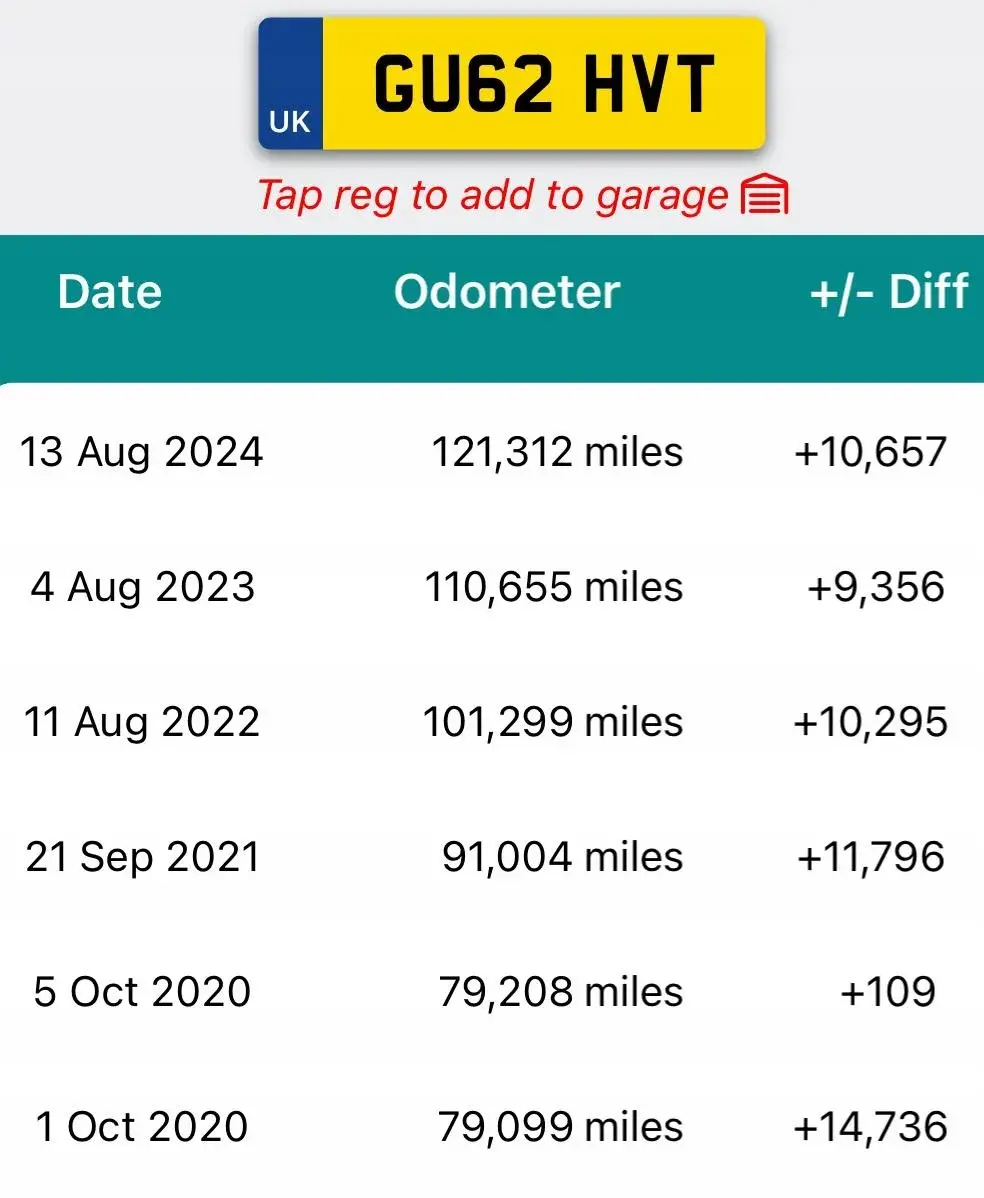This screenshot has height=1198, width=984.
Task: Open the 4 Aug 2023 record
Action: [492, 587]
